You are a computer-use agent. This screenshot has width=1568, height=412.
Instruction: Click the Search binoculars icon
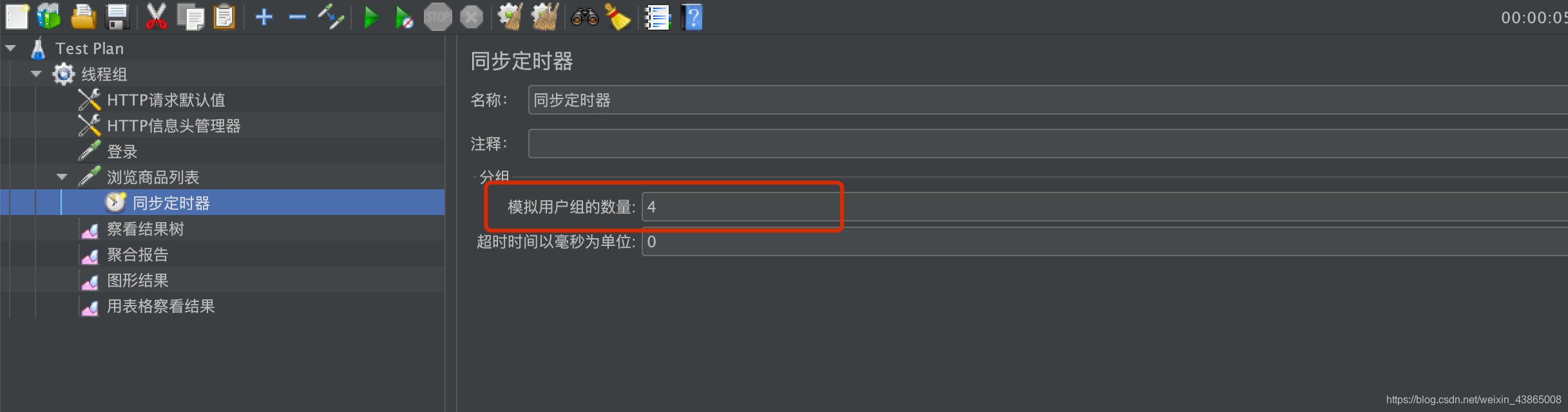pos(585,17)
